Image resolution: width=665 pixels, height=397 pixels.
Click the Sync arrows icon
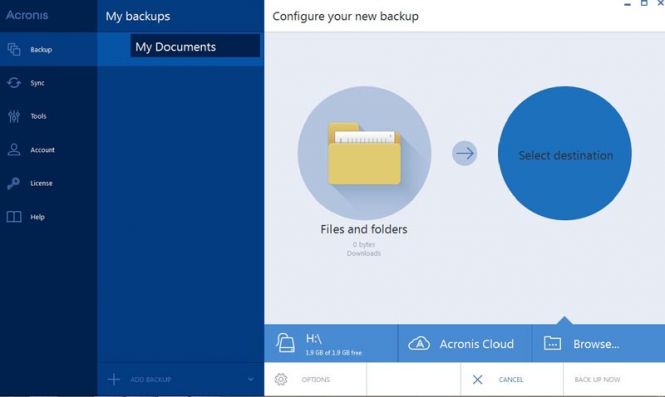14,83
